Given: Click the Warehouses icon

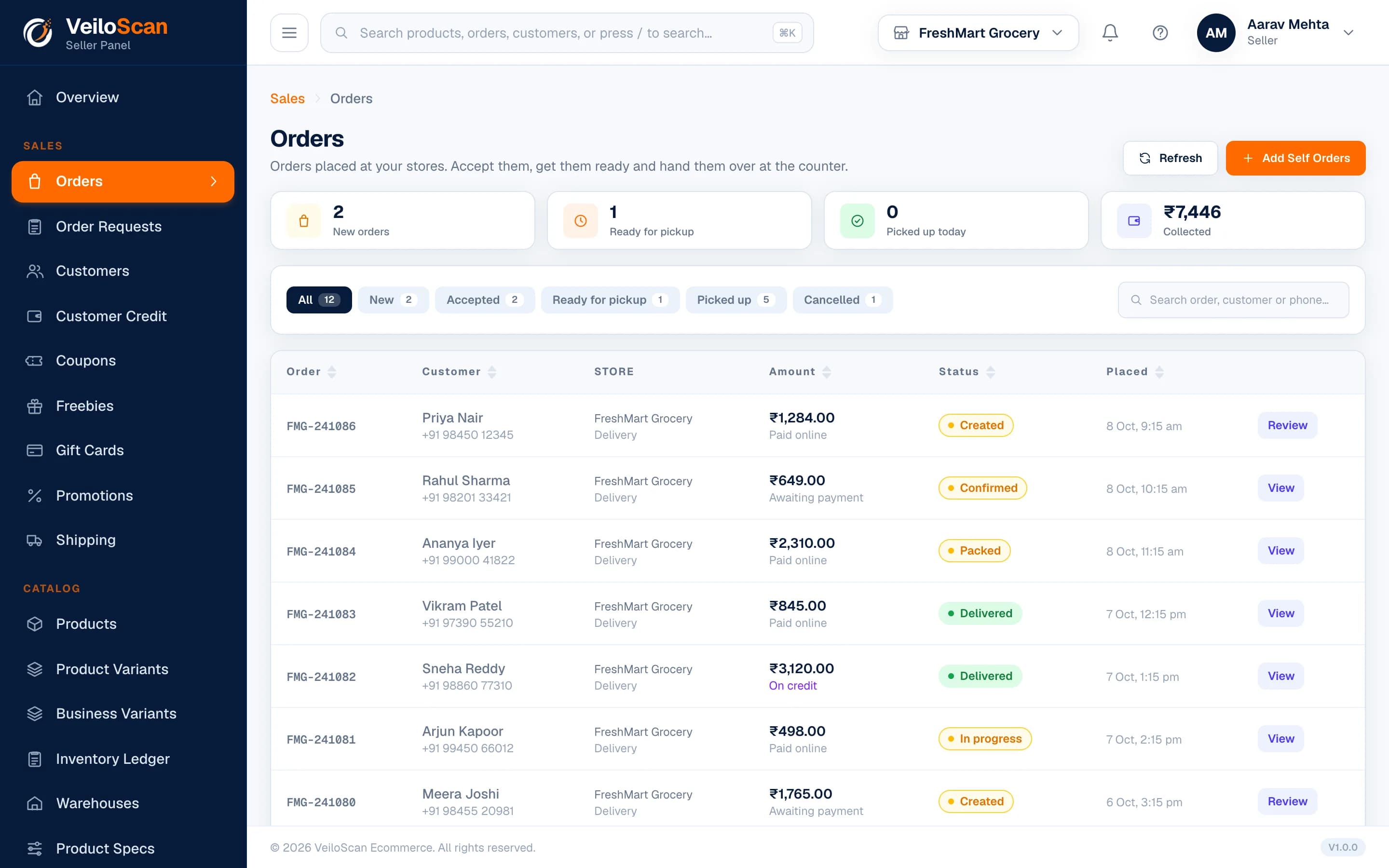Looking at the screenshot, I should tap(34, 803).
